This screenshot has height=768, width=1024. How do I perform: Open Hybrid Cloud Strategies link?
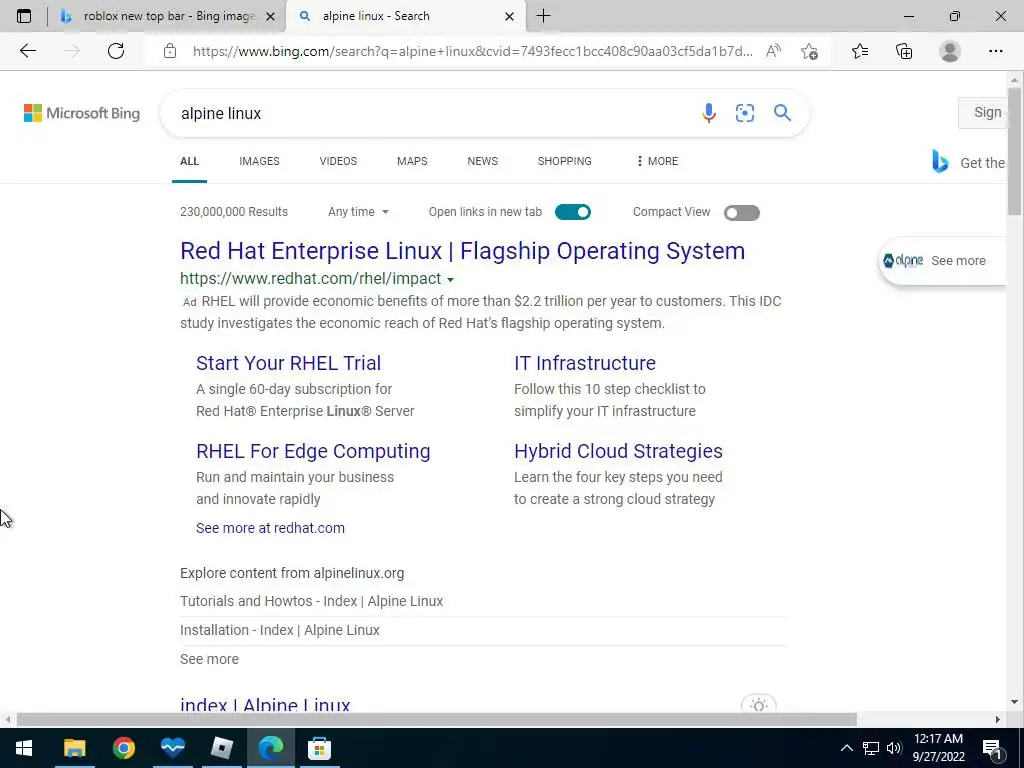(618, 451)
